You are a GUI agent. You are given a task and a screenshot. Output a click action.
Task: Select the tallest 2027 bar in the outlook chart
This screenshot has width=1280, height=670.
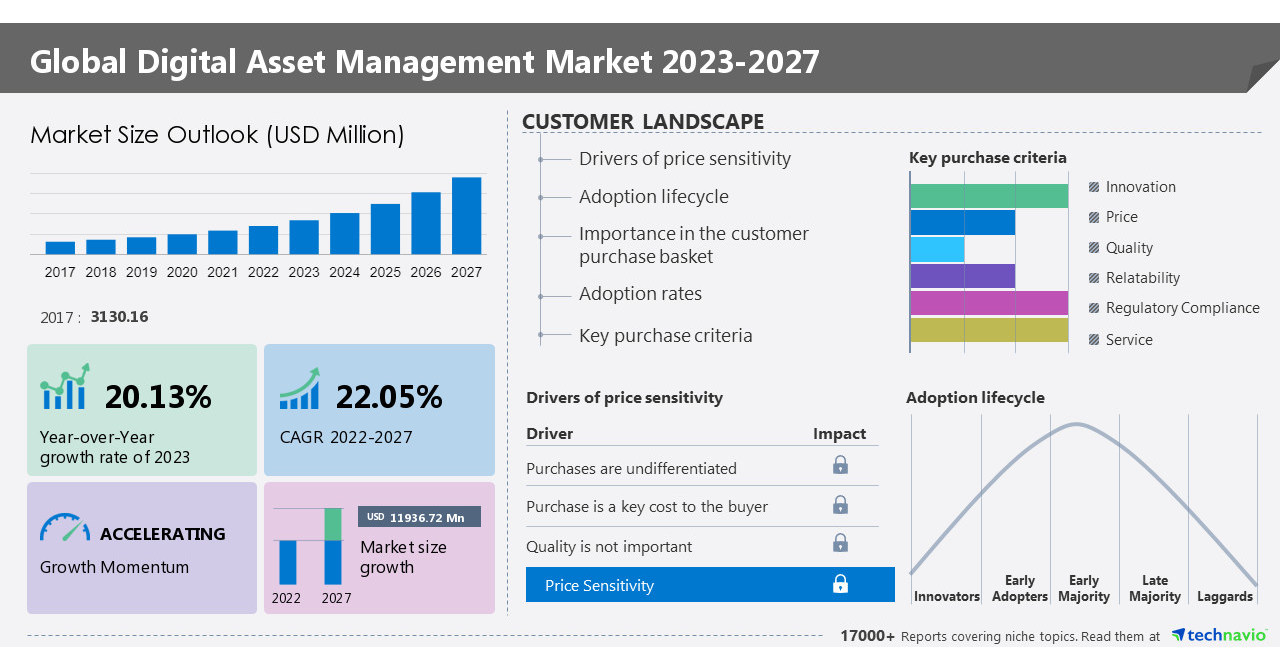[466, 215]
